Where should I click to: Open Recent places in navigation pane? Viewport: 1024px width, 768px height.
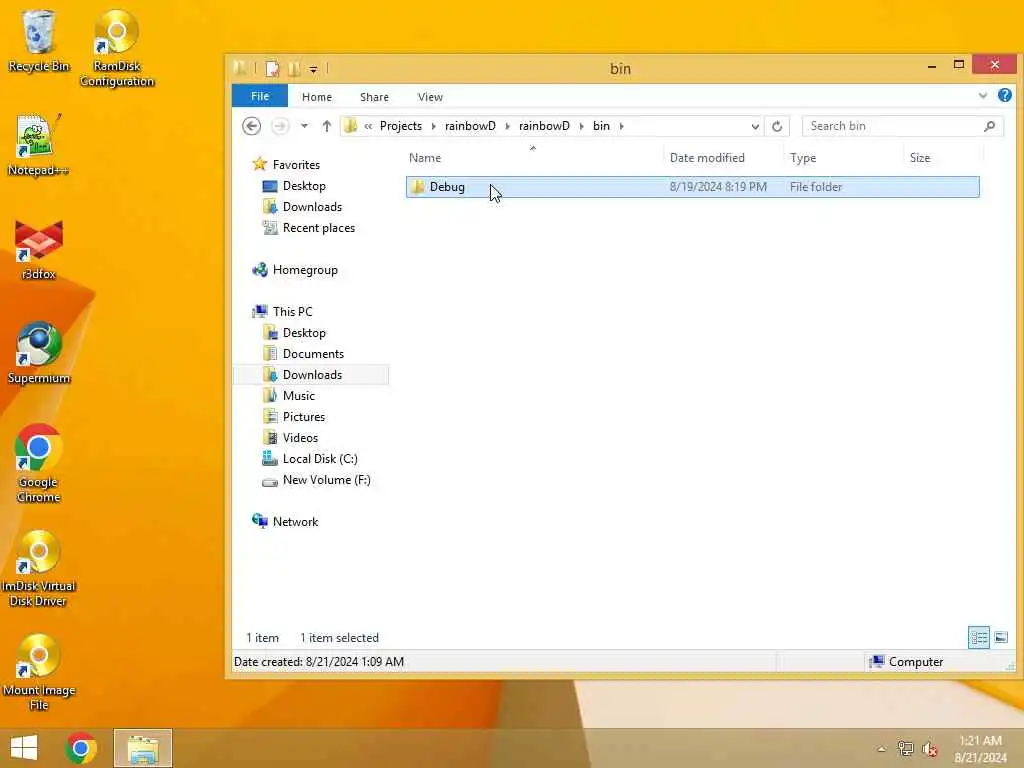click(319, 228)
